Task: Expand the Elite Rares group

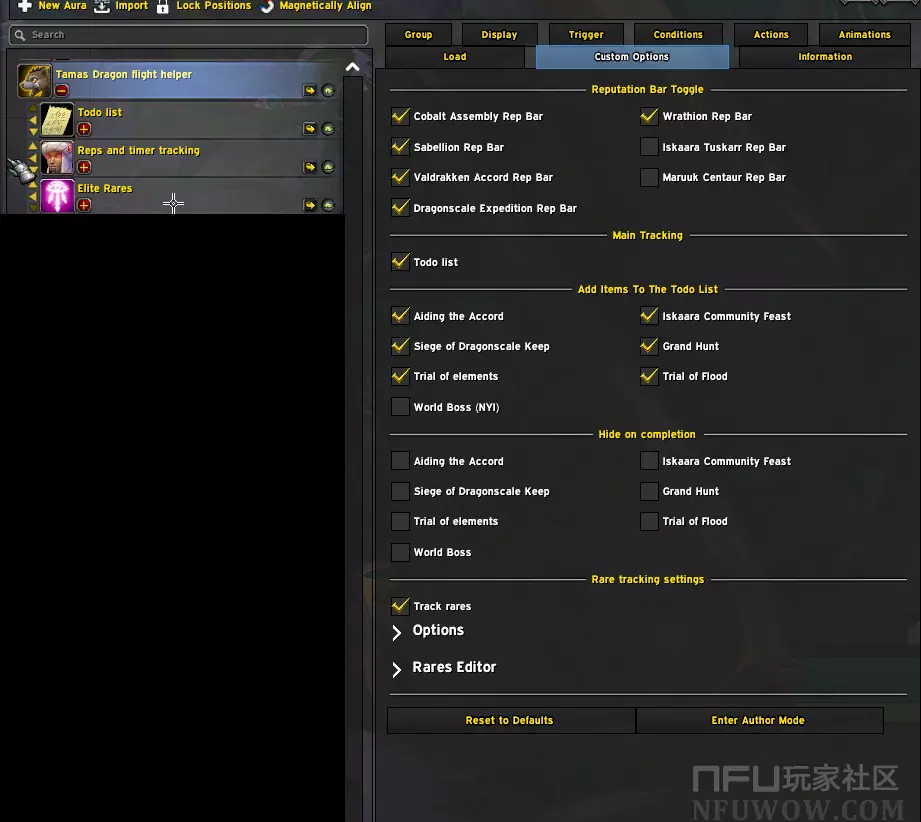Action: (84, 205)
